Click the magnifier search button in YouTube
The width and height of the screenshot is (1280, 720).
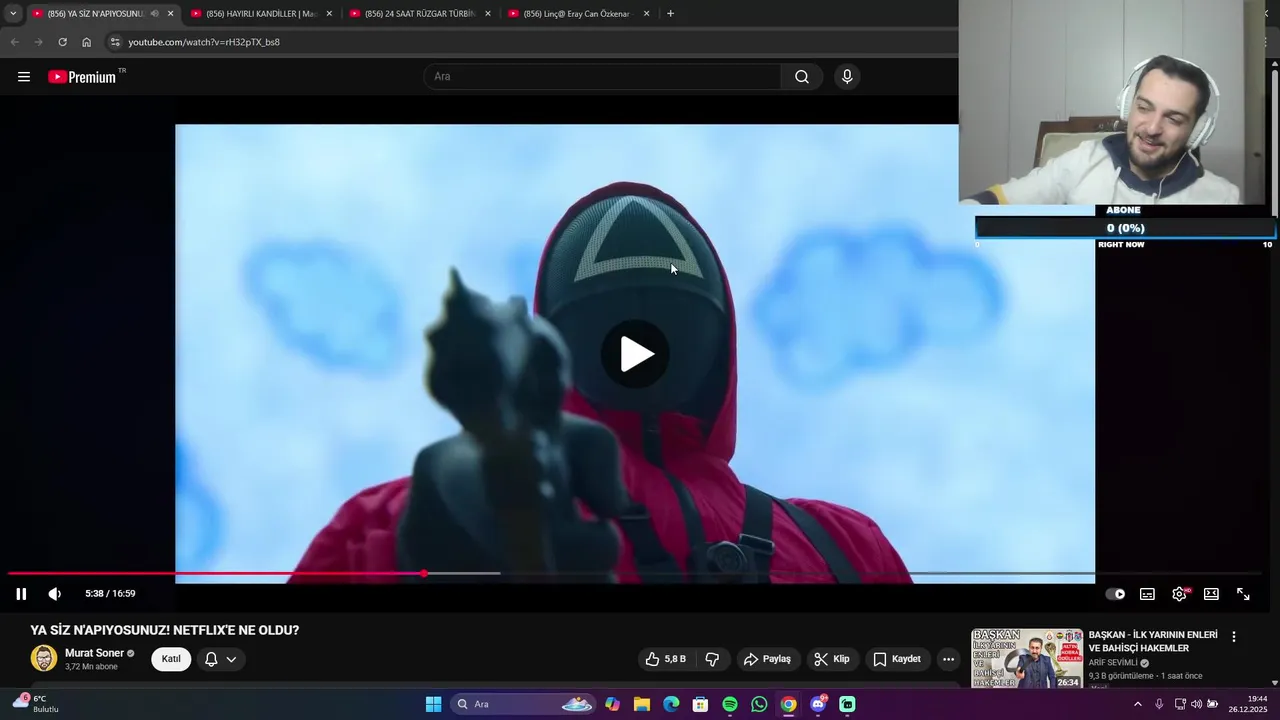point(802,77)
